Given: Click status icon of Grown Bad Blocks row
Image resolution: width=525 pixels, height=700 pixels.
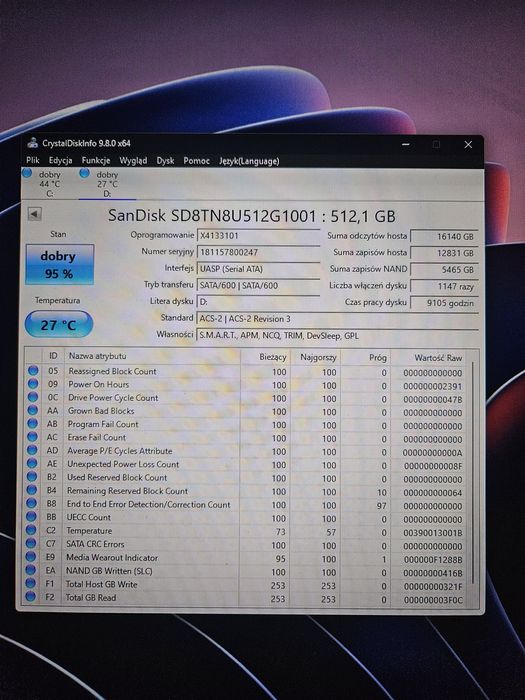Looking at the screenshot, I should pos(33,410).
